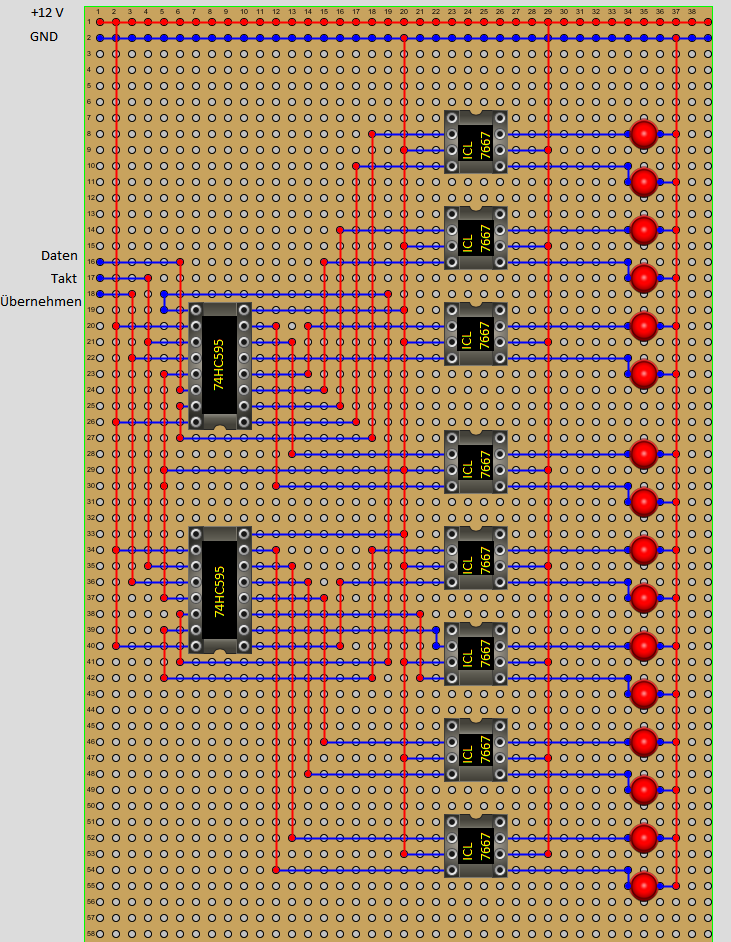Select the ICL 7667 chip at rows 27-30
Screen dimensions: 731x942
point(476,462)
